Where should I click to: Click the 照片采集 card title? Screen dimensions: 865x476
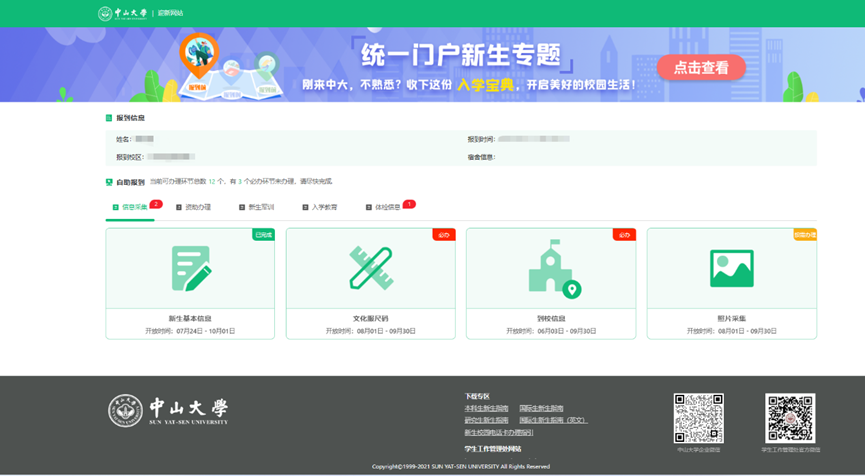point(731,319)
